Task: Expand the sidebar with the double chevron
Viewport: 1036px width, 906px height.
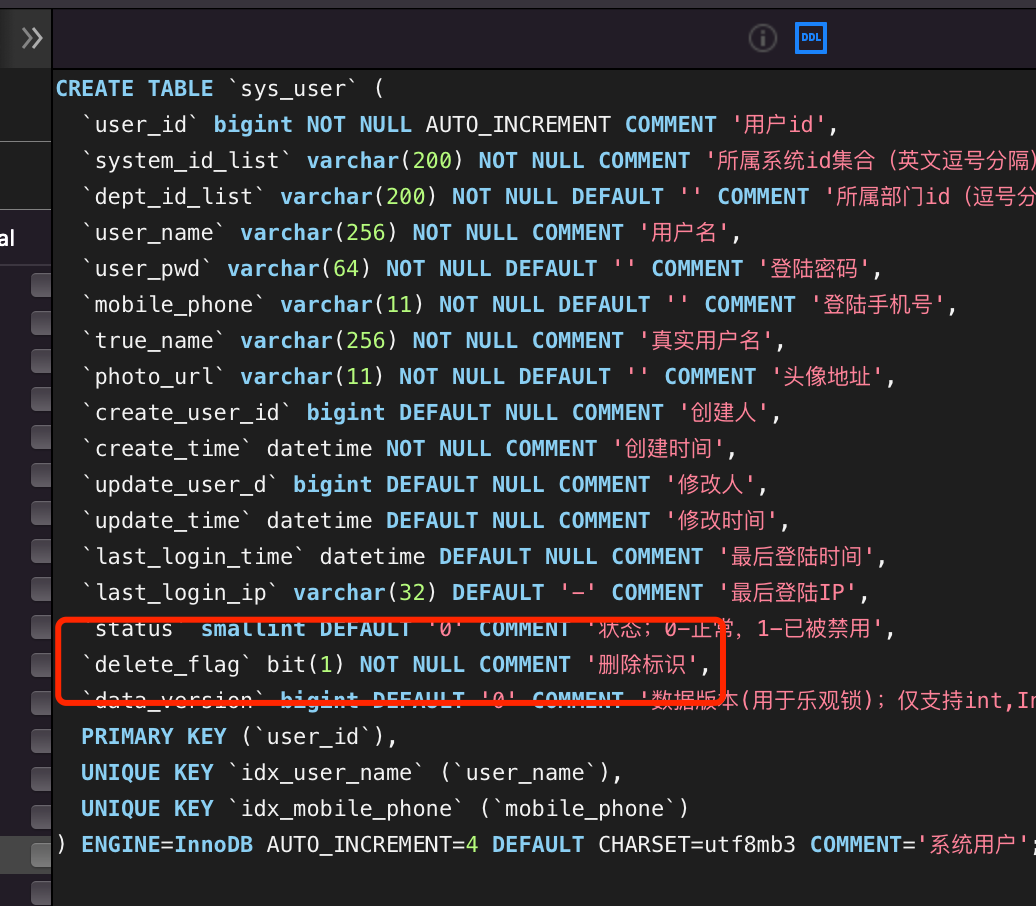Action: click(32, 38)
